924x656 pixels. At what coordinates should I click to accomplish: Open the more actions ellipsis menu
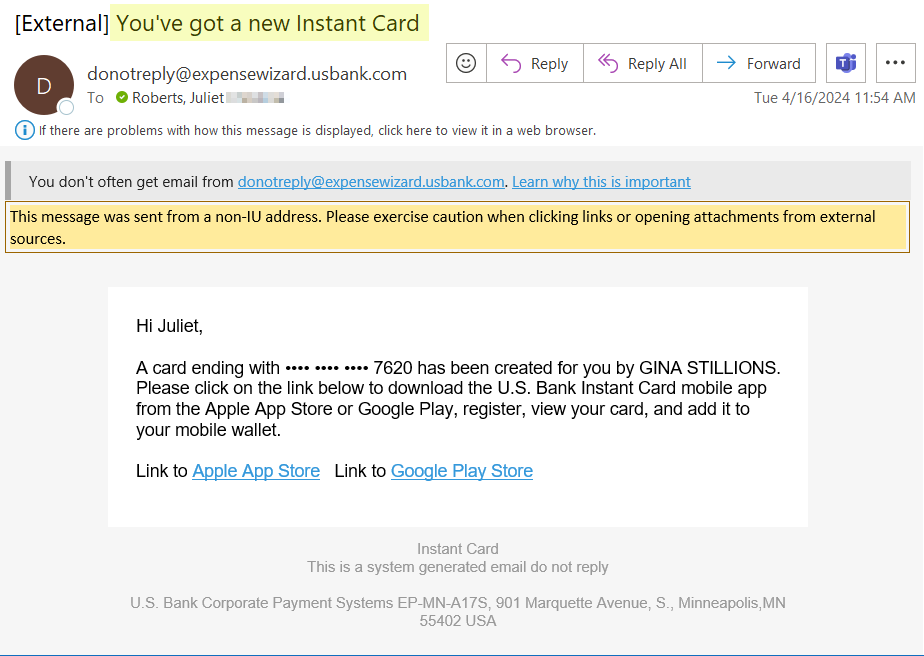coord(895,63)
